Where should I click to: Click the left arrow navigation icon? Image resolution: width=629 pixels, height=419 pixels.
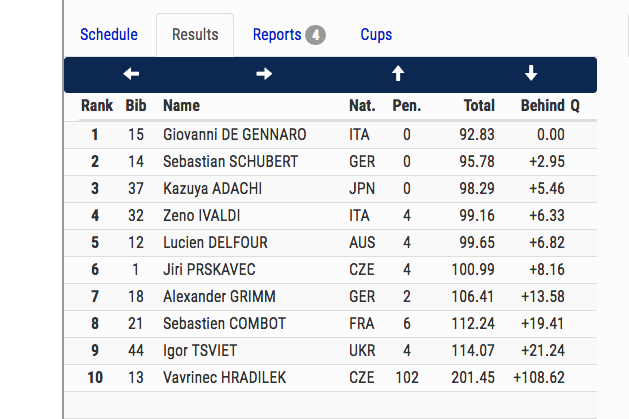tap(131, 74)
